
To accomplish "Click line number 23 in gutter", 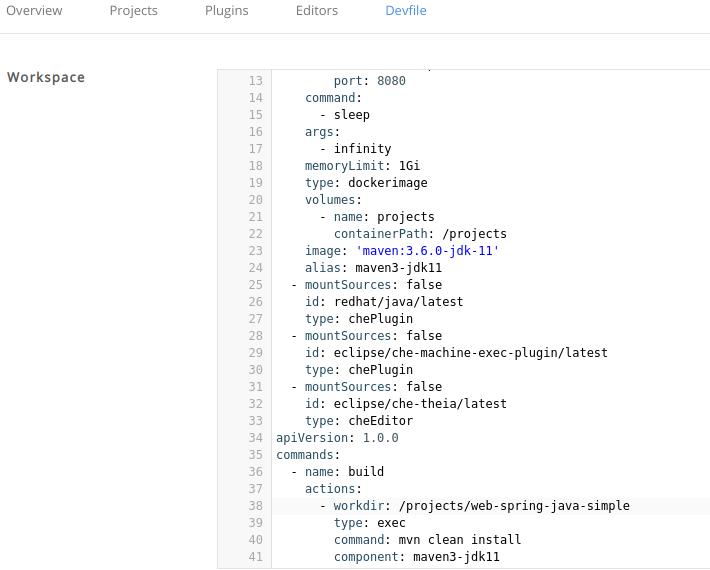I will (x=254, y=251).
